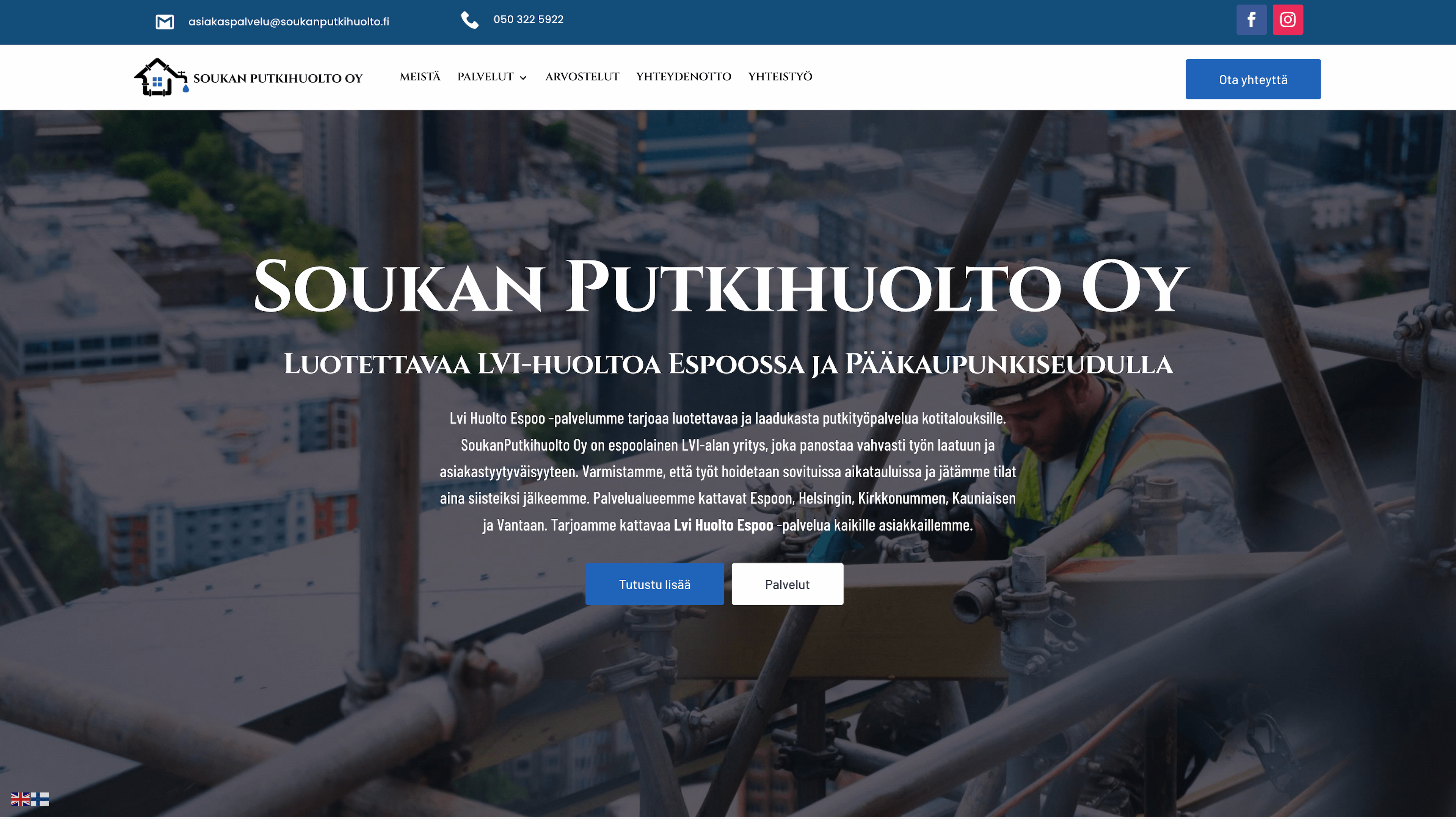Expand the PALVELUT dropdown chevron
This screenshot has height=819, width=1456.
[523, 78]
